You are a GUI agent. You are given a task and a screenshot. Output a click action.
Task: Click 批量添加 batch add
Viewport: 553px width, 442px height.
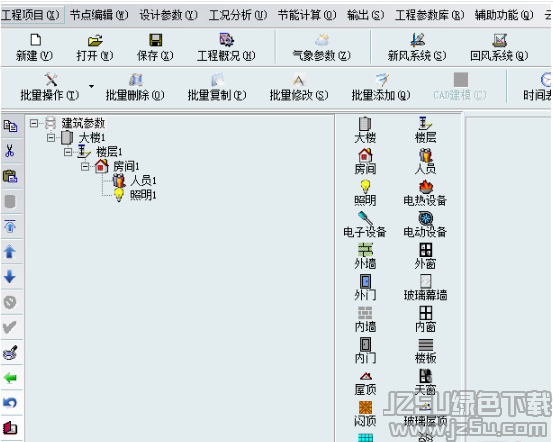point(381,87)
